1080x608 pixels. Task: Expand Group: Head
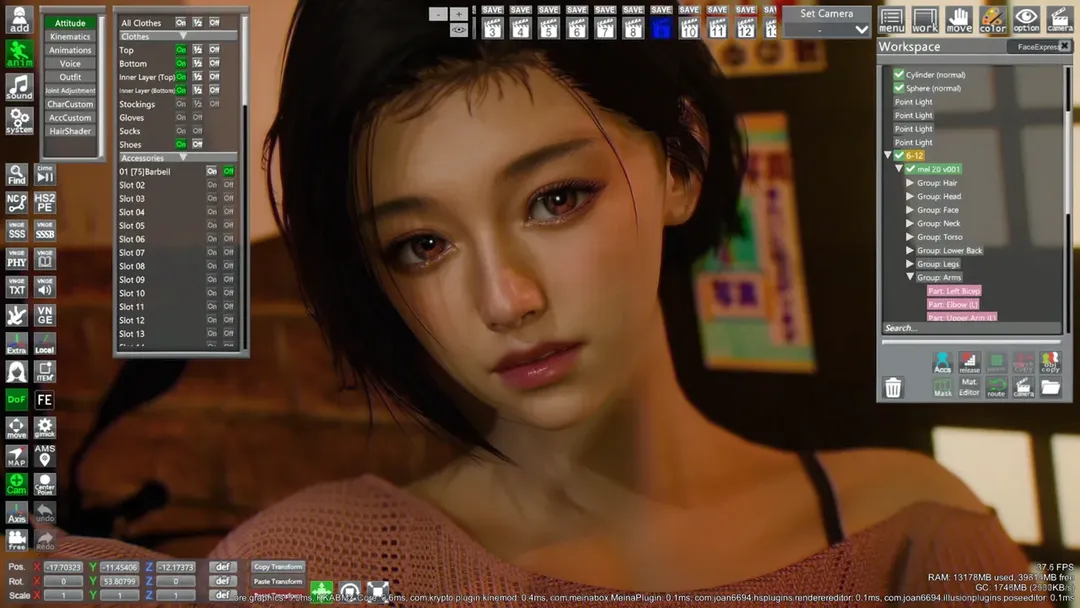click(910, 196)
